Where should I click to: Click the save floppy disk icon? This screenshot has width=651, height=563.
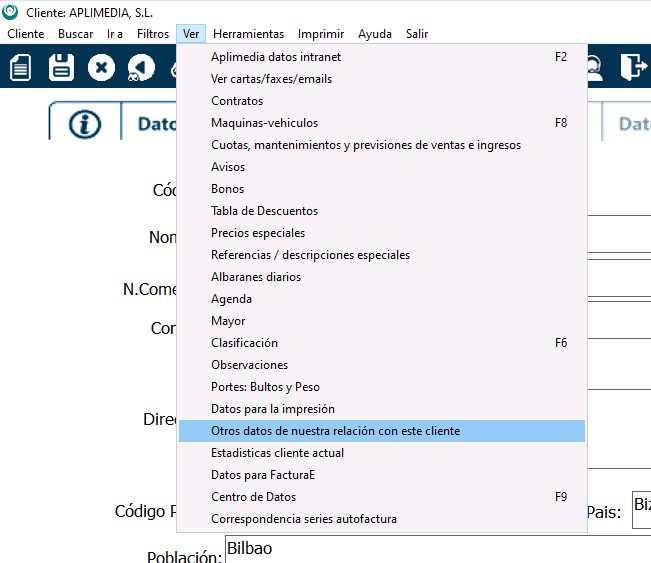point(61,67)
